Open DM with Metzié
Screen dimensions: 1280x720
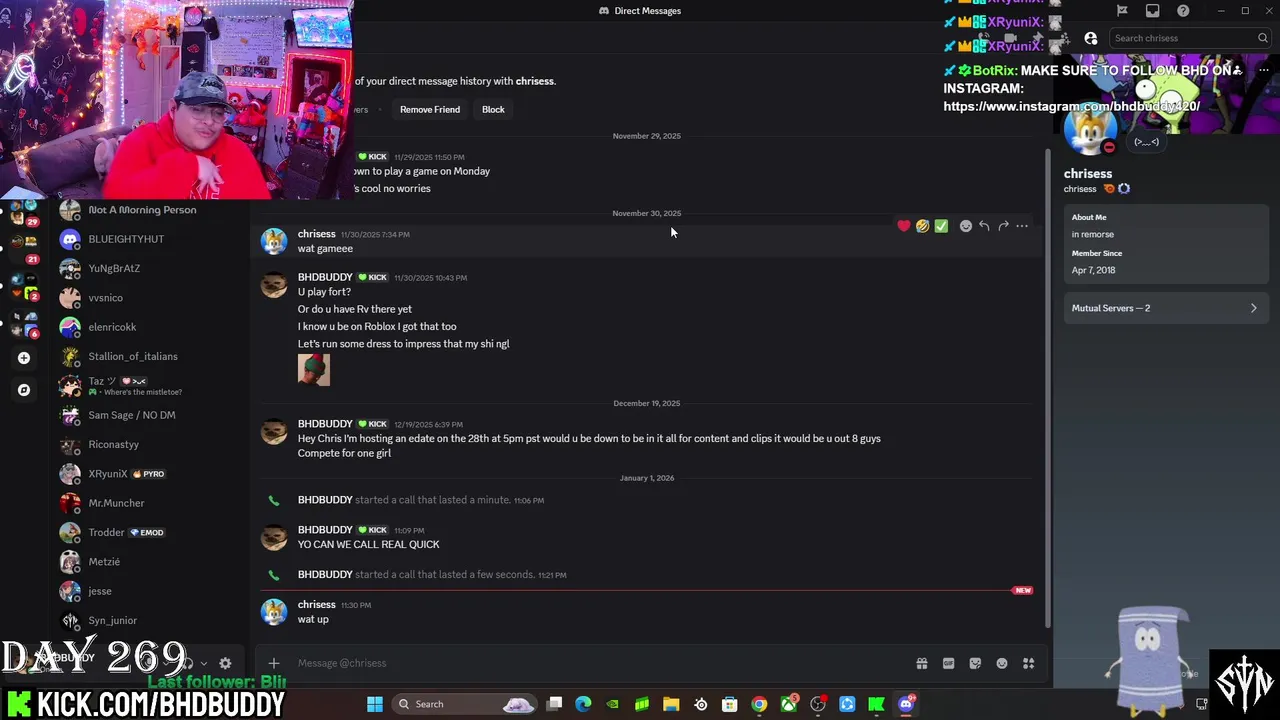coord(150,562)
